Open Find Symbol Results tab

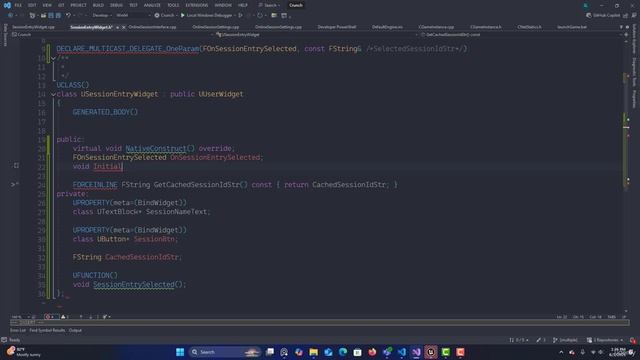47,330
